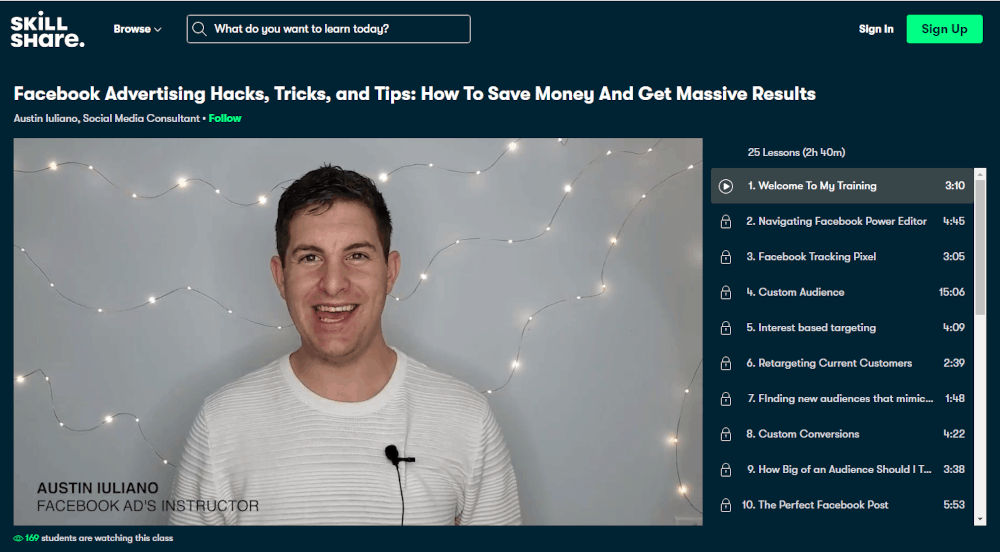Image resolution: width=1000 pixels, height=552 pixels.
Task: Click lock icon for Navigating Facebook Power Editor
Action: pos(726,222)
